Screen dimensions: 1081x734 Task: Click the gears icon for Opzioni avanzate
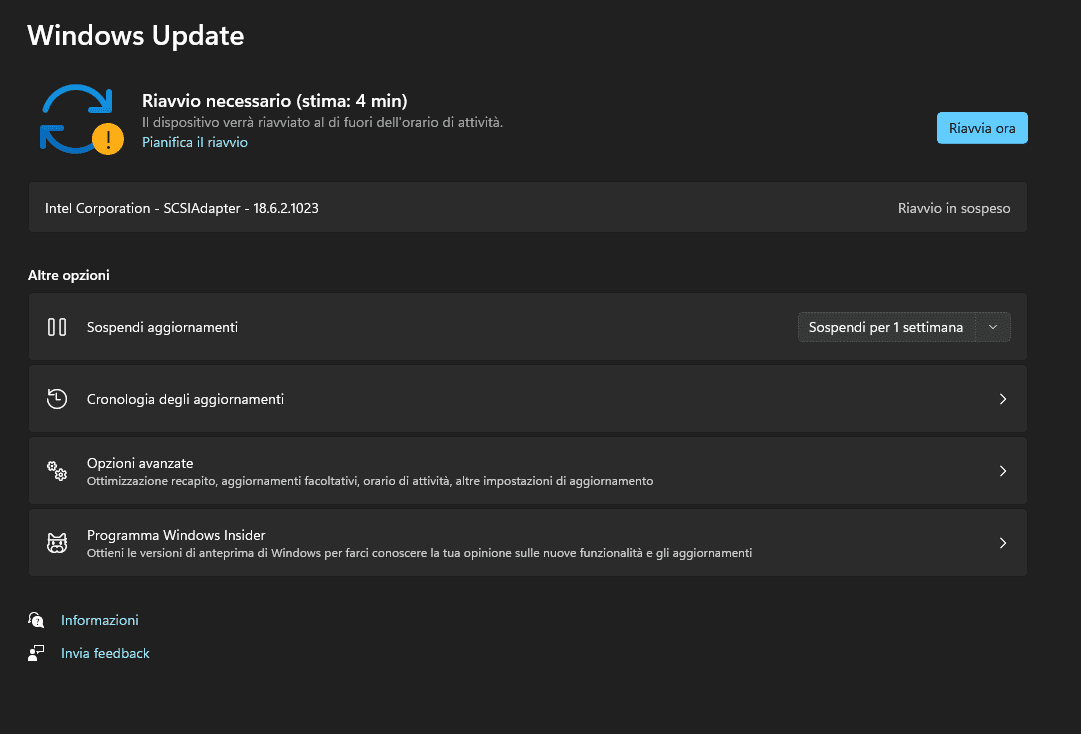[57, 471]
